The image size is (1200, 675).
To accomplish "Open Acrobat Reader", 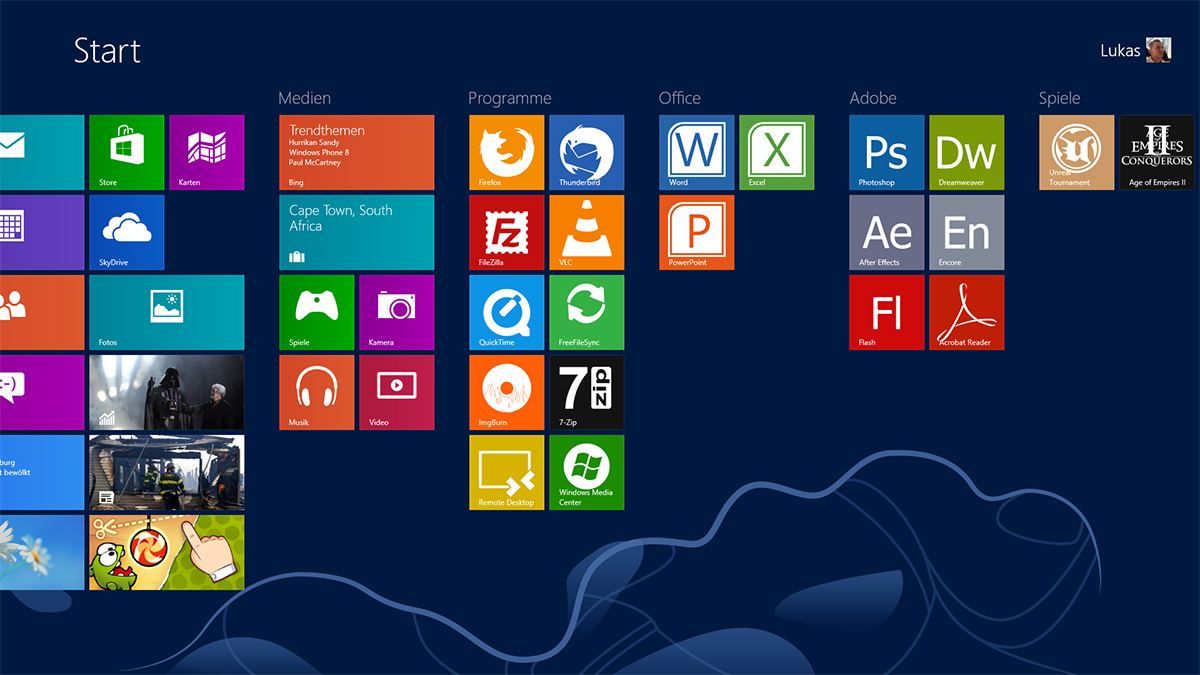I will (x=966, y=312).
